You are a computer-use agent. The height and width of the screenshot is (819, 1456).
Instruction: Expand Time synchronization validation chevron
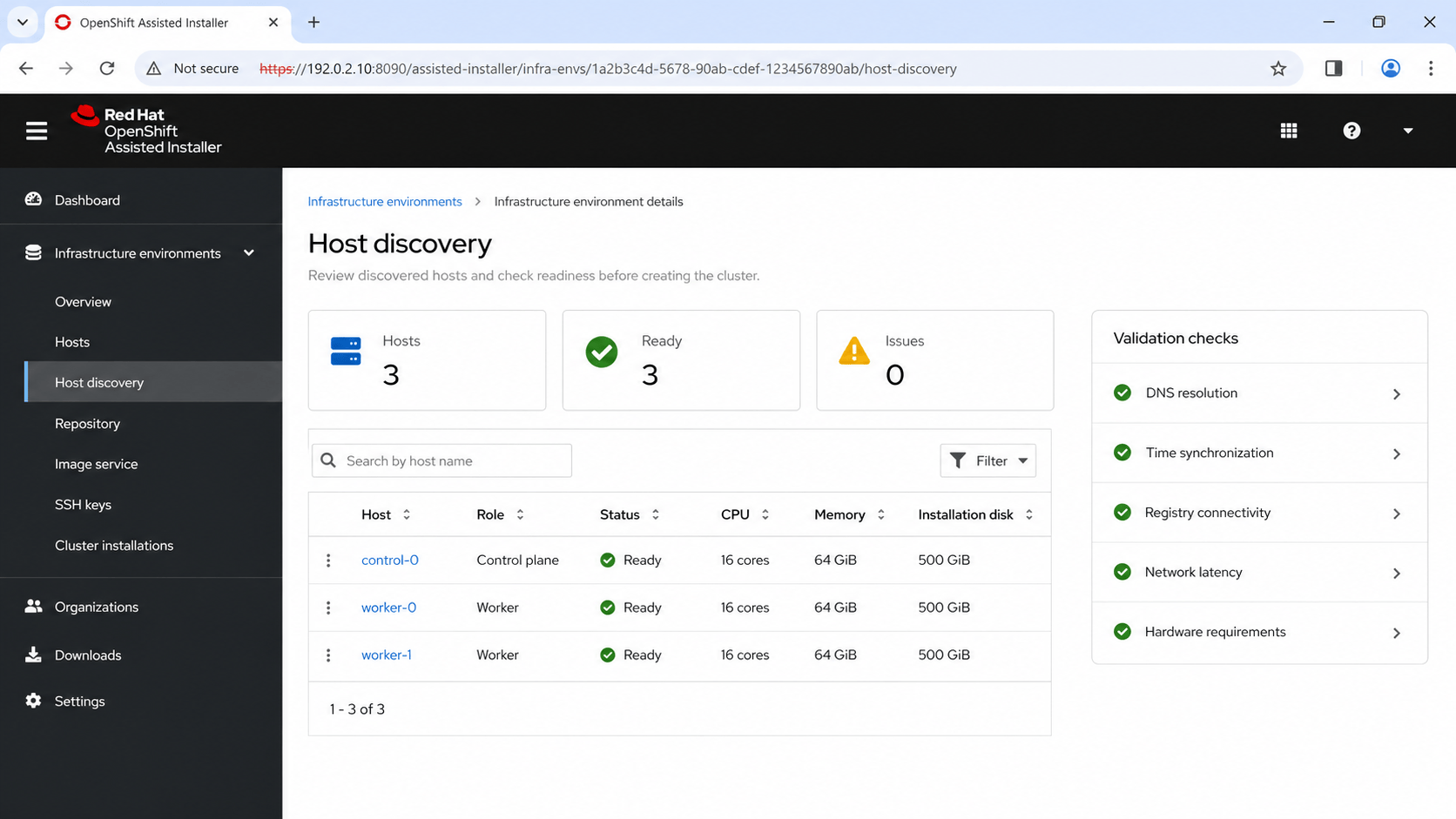[1397, 454]
